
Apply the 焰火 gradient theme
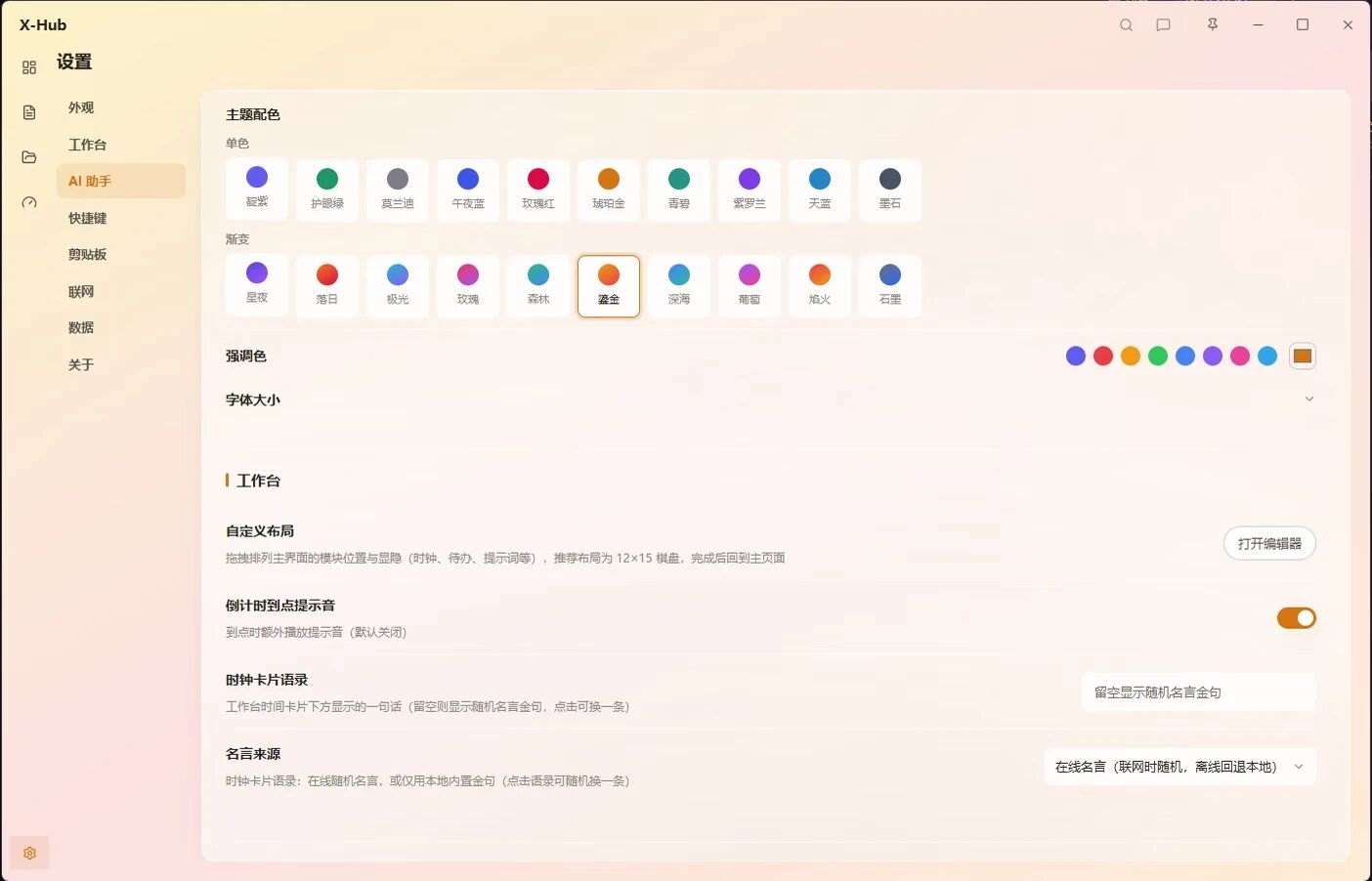pyautogui.click(x=820, y=286)
